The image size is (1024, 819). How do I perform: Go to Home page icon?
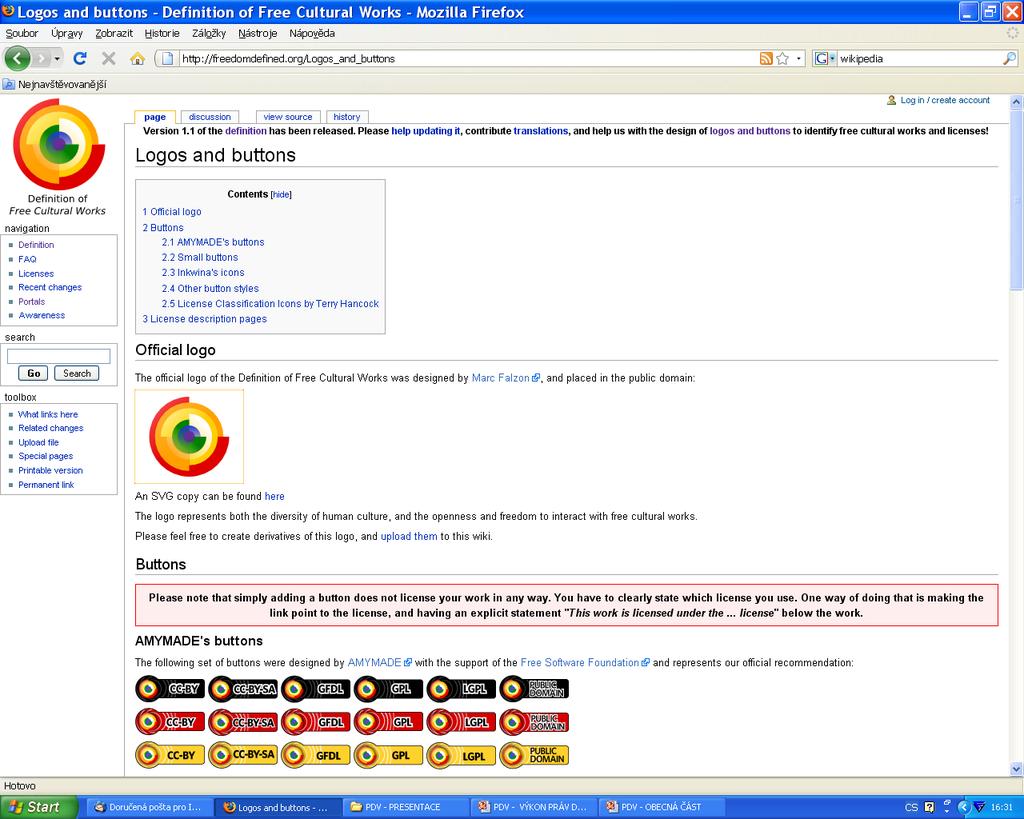pos(137,59)
